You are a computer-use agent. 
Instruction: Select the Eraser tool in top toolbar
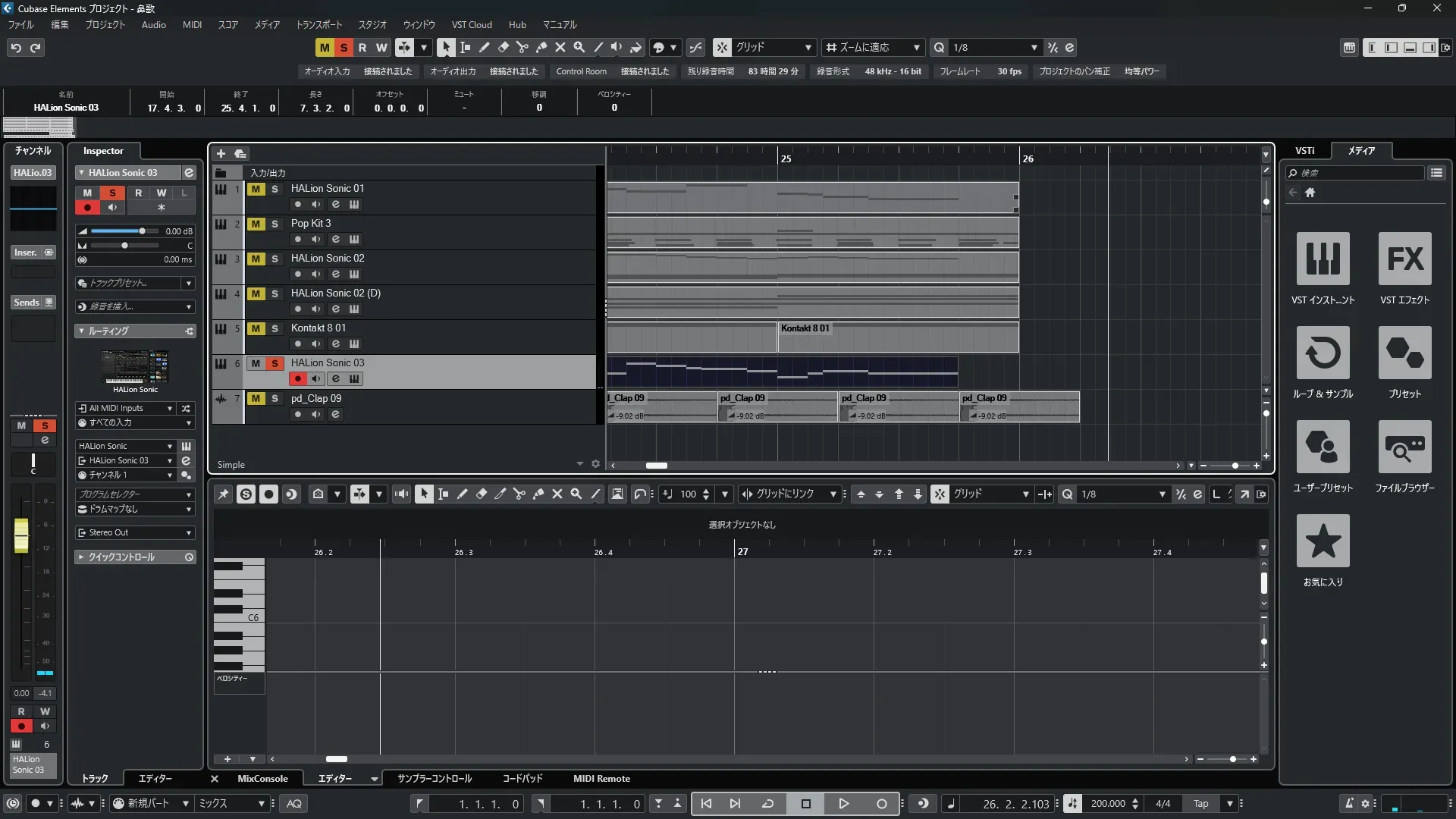pos(503,47)
